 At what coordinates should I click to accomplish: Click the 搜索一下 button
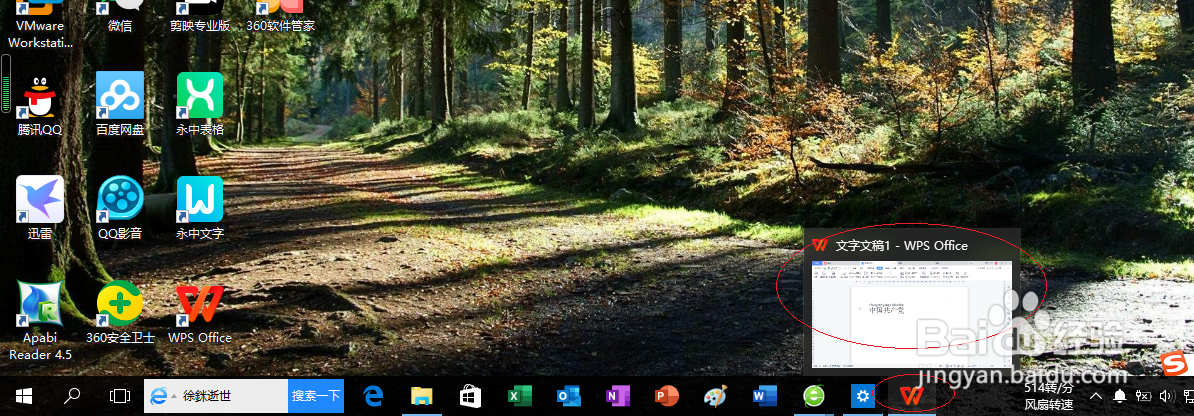click(316, 396)
